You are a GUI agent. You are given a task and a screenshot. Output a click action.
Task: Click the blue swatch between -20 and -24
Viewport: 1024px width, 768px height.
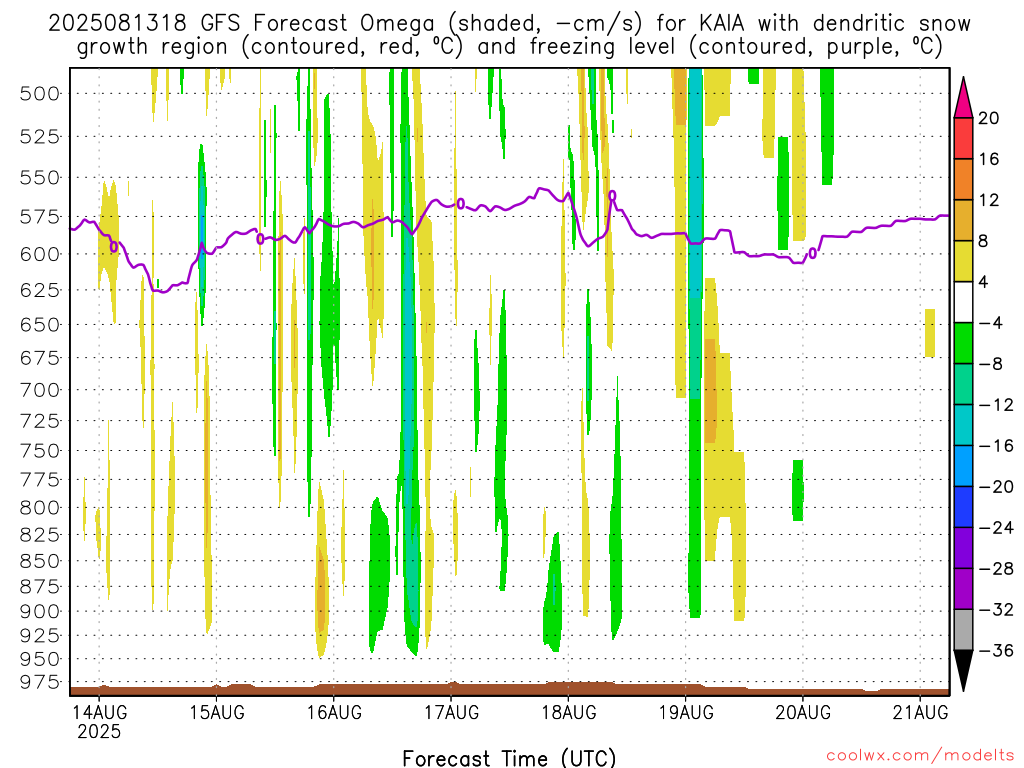pos(963,507)
